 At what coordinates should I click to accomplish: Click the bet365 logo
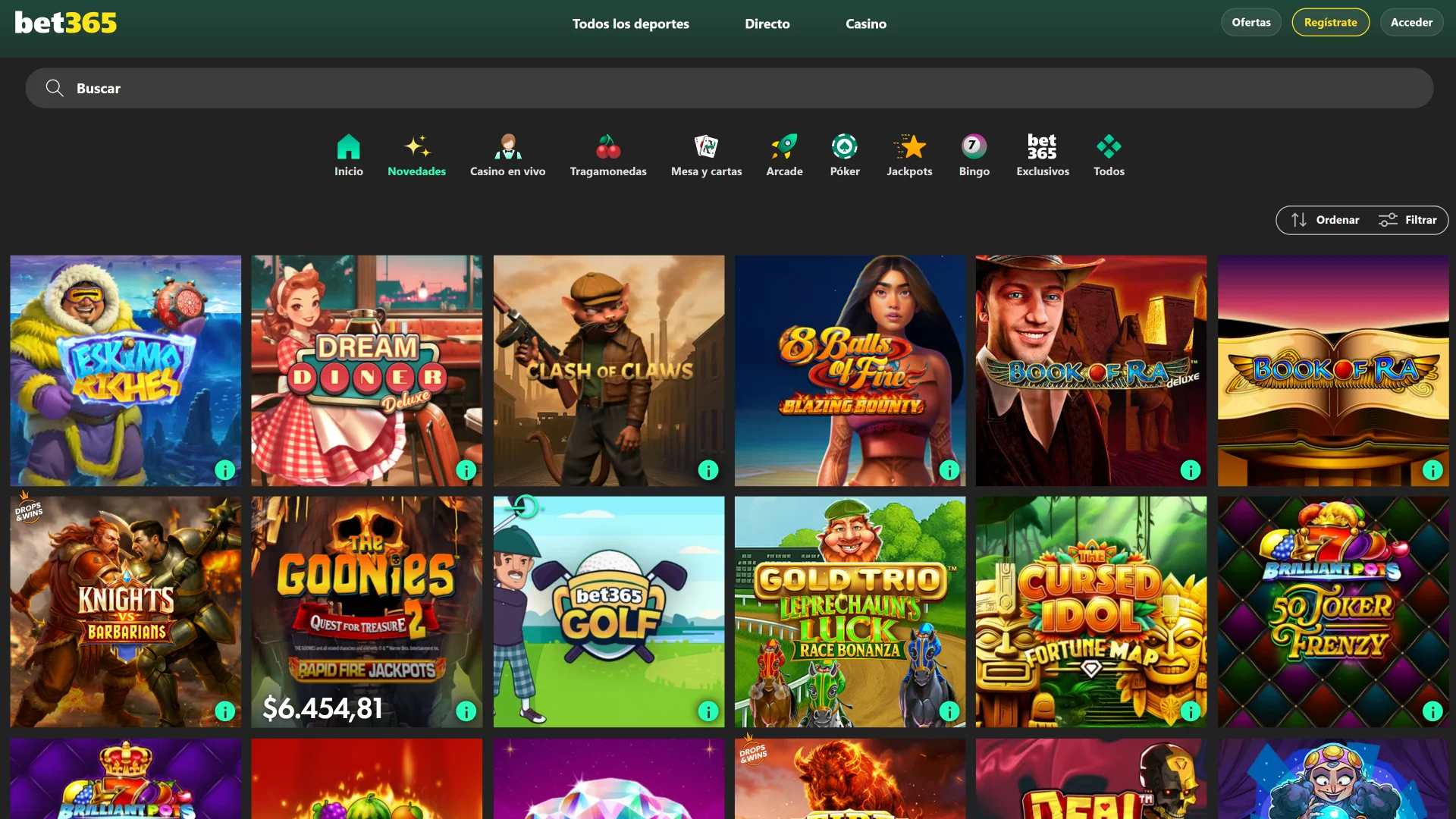tap(66, 23)
